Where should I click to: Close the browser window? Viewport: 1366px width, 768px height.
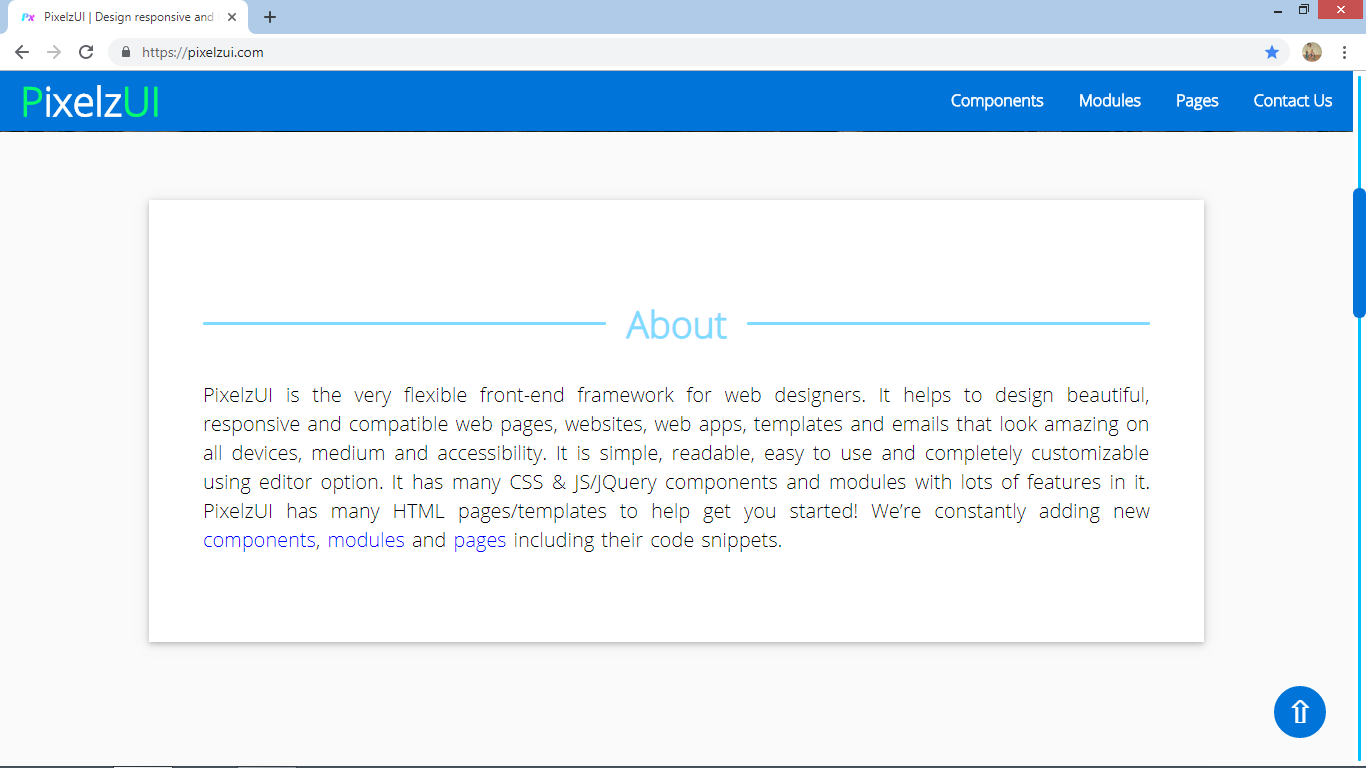(x=1340, y=10)
